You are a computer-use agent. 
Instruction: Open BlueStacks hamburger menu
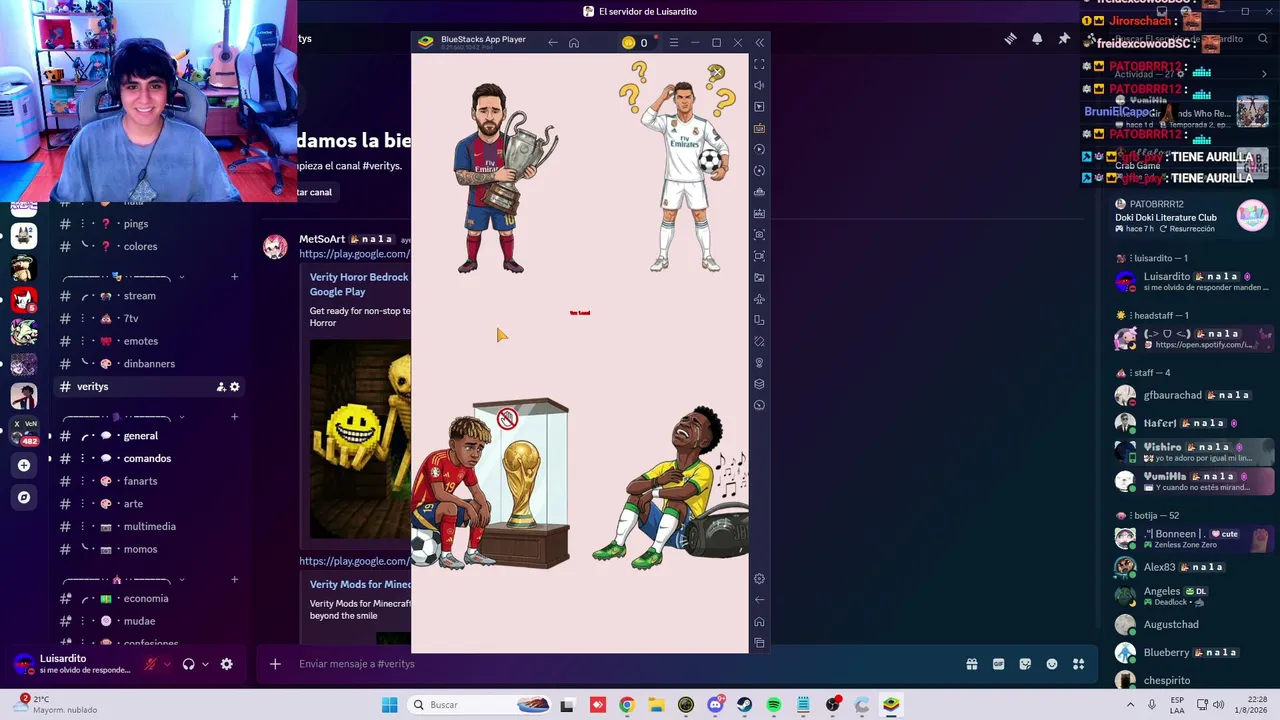pos(674,42)
